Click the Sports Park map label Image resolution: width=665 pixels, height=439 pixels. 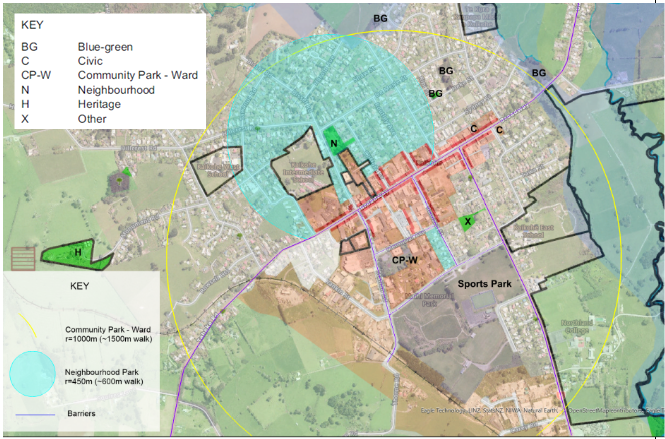[485, 284]
